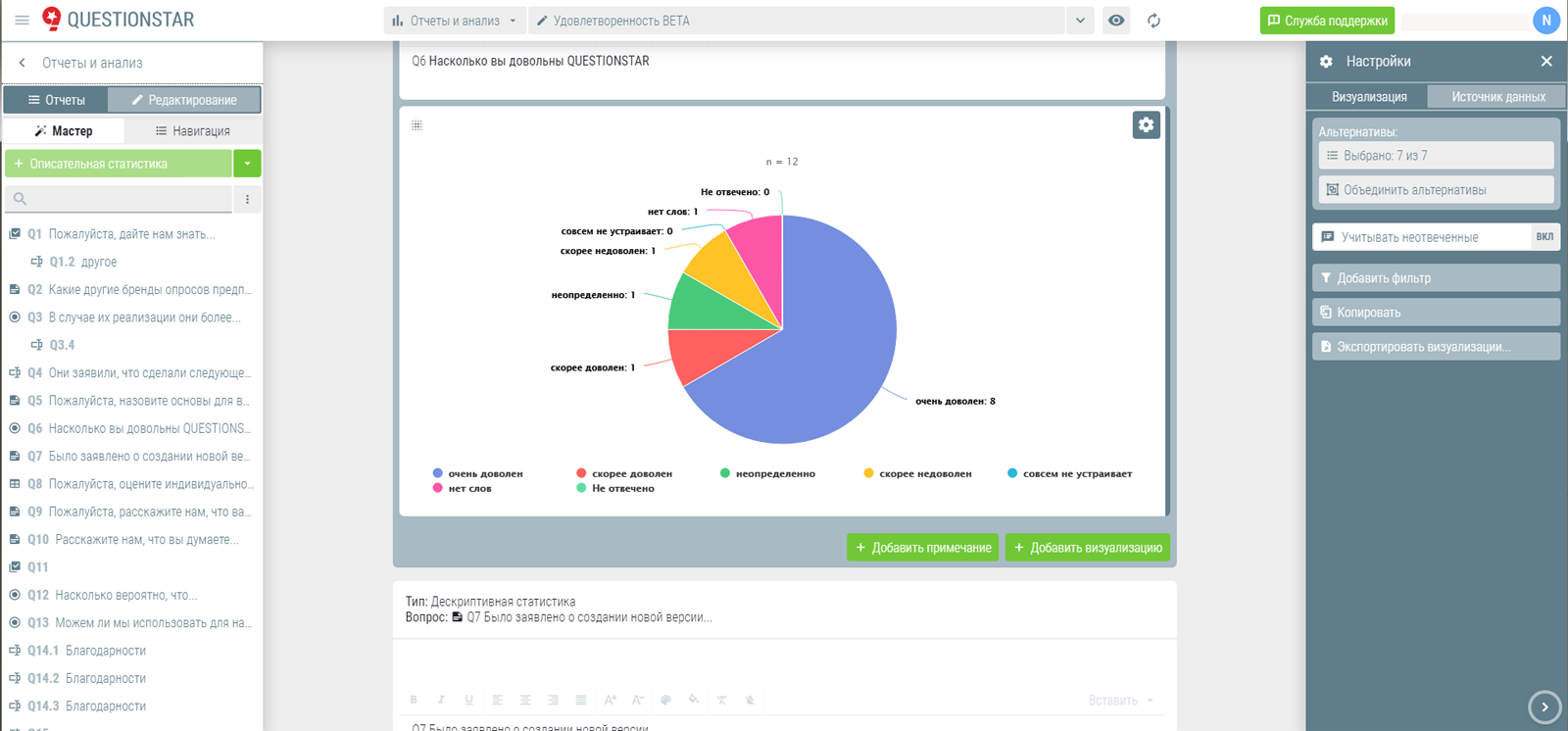Center align text in editor toolbar
This screenshot has width=1568, height=731.
[525, 700]
